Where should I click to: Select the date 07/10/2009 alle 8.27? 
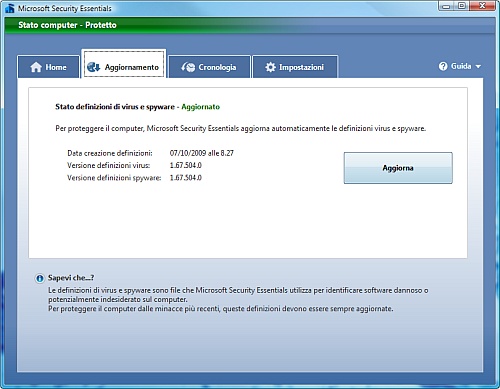(202, 153)
